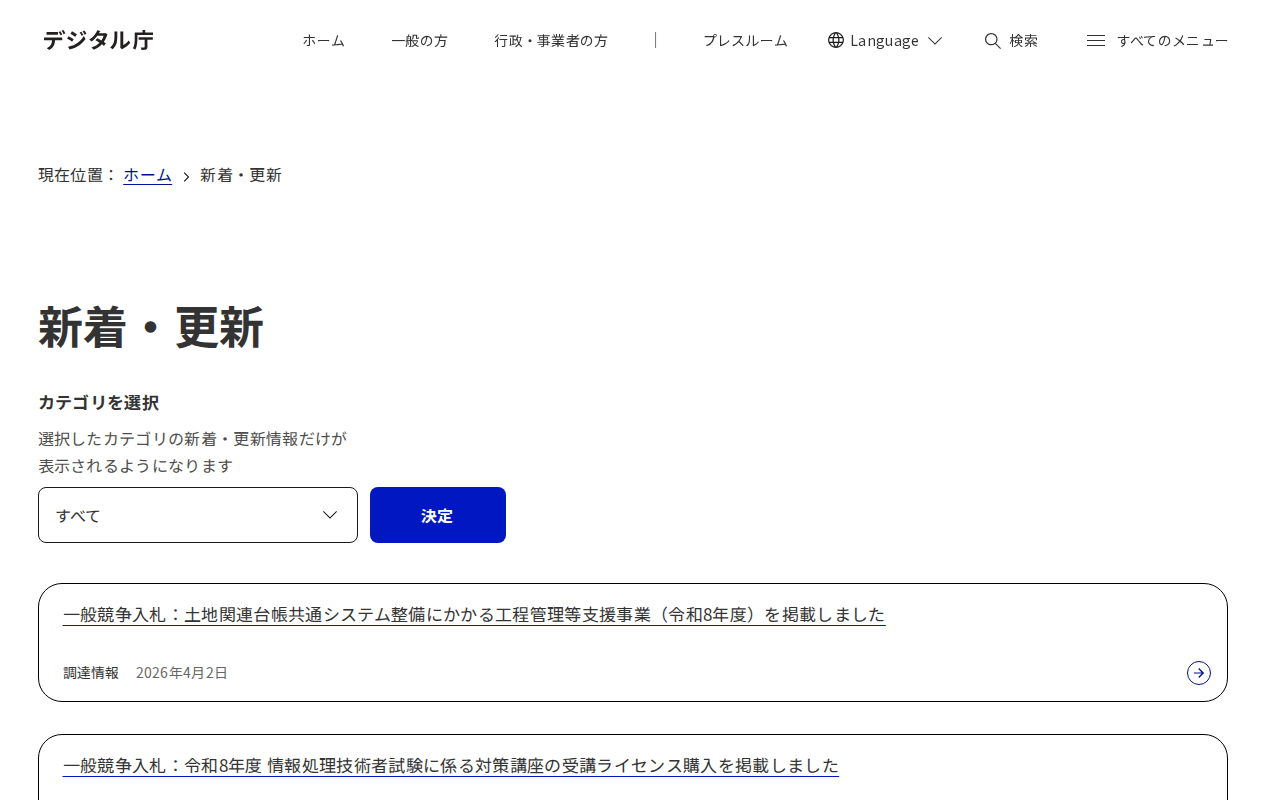Open the 行政・事業者の方 navigation item
Viewport: 1280px width, 800px height.
551,40
